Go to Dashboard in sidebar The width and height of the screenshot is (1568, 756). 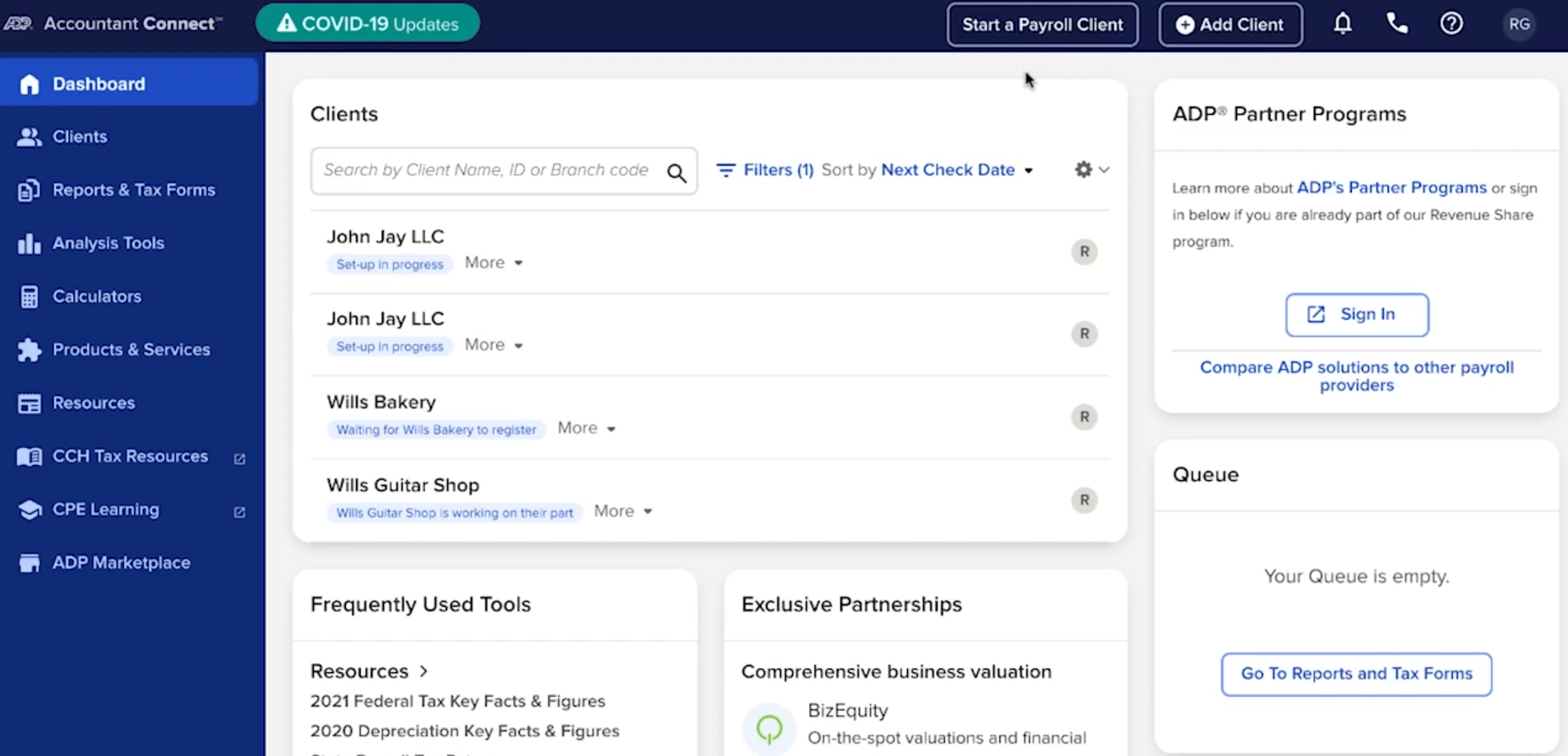pos(129,83)
